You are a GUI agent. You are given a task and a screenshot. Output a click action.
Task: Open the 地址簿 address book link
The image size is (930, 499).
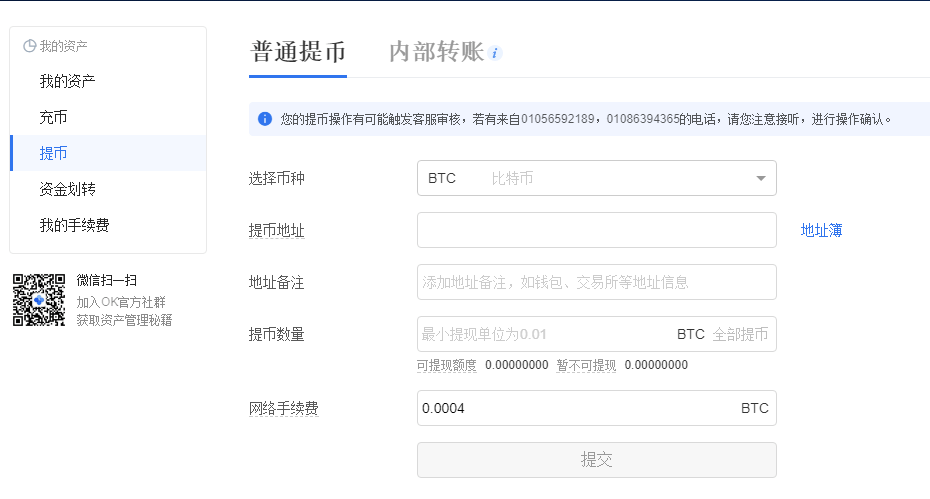pos(821,230)
